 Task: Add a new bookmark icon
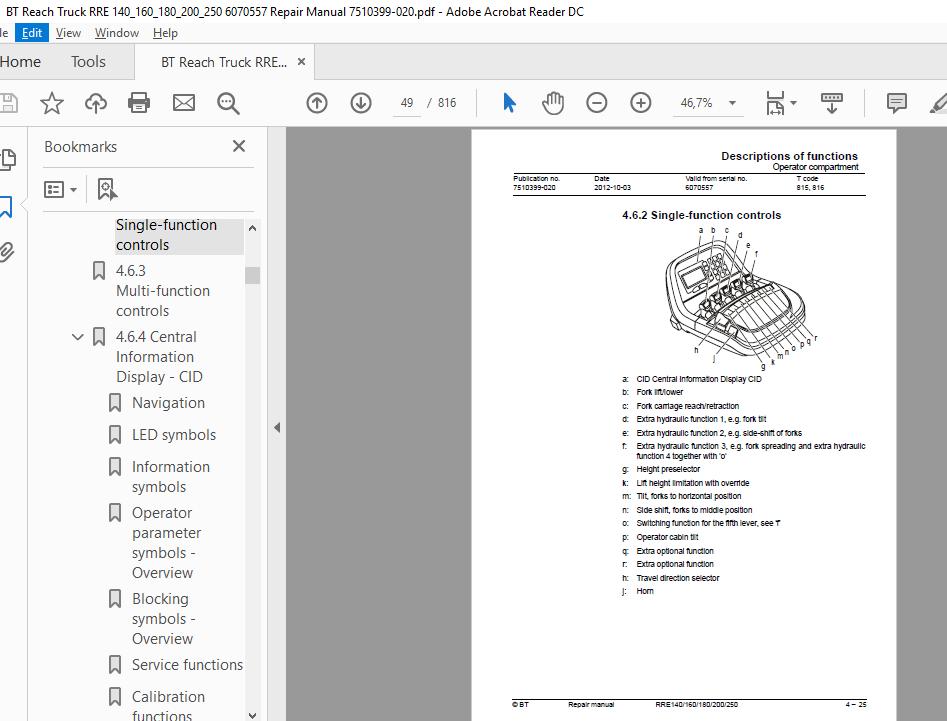pos(107,189)
